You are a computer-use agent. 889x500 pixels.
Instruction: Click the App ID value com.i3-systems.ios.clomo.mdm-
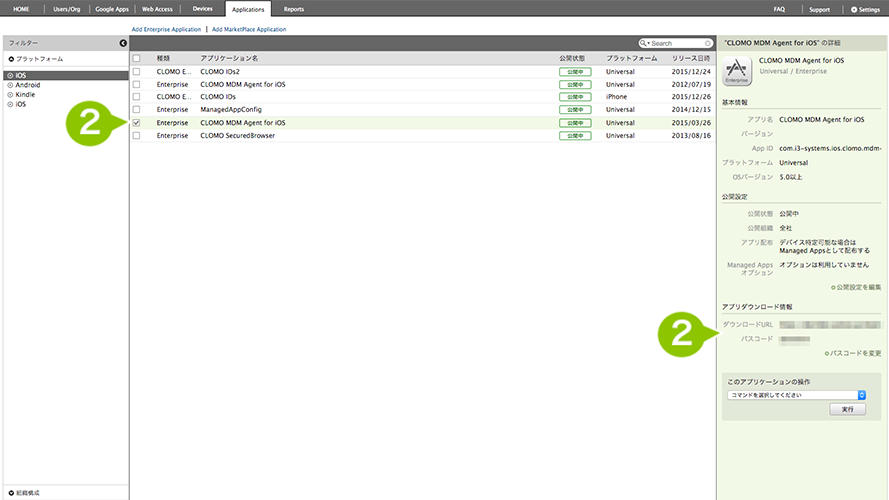point(831,149)
